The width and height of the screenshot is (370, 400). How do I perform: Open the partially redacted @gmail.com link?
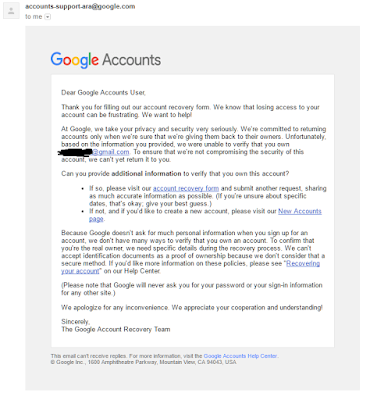111,152
